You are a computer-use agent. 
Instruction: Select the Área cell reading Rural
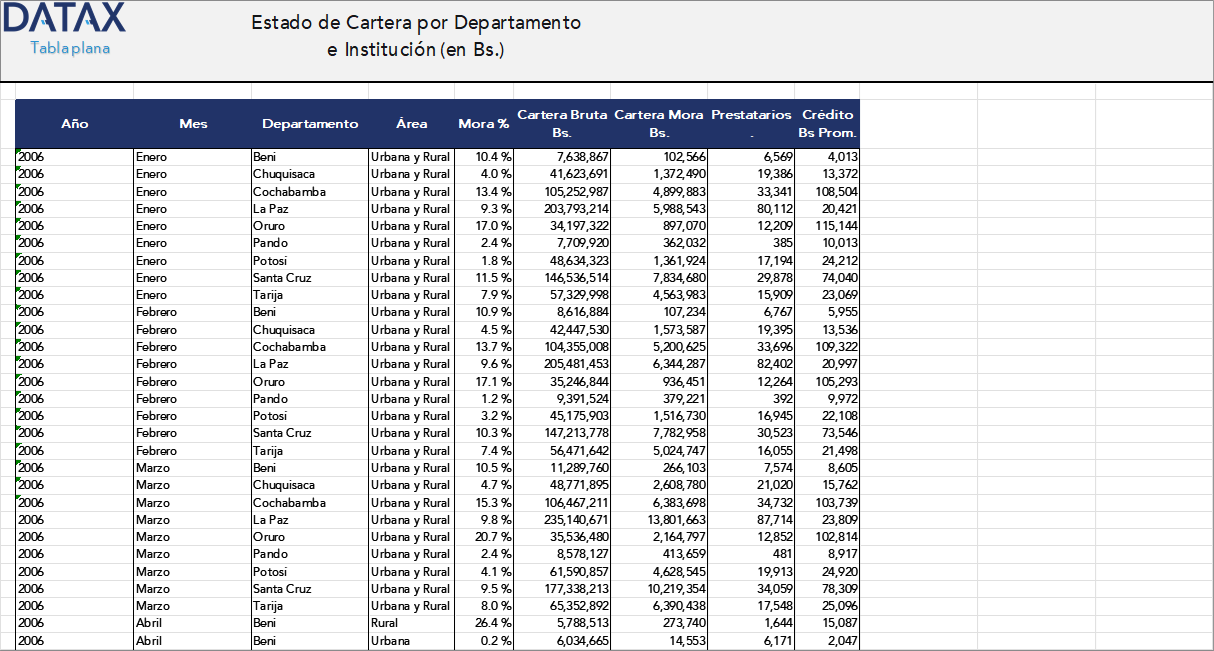coord(411,623)
